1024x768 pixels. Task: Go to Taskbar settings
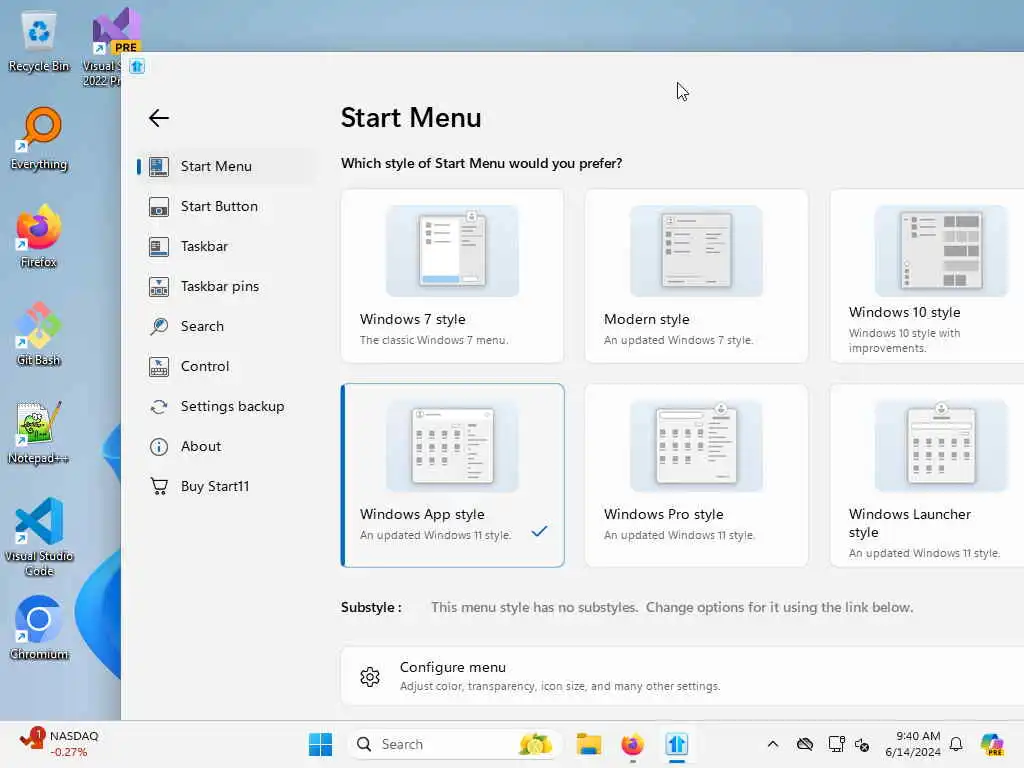(225, 246)
